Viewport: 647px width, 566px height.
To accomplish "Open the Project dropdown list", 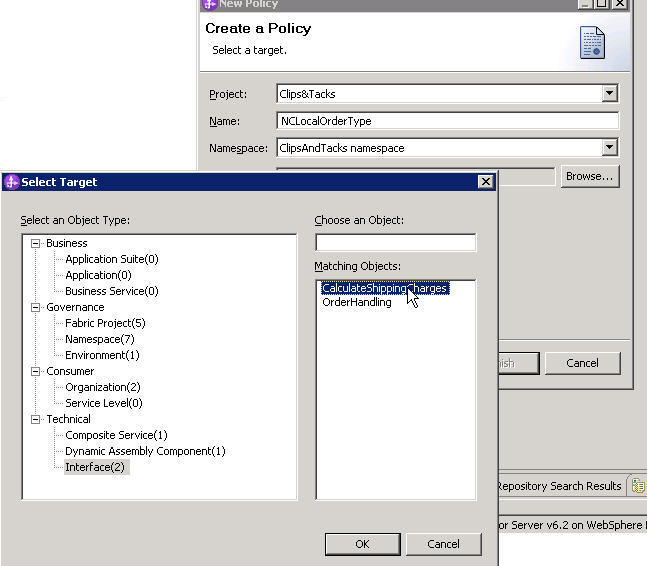I will [609, 94].
